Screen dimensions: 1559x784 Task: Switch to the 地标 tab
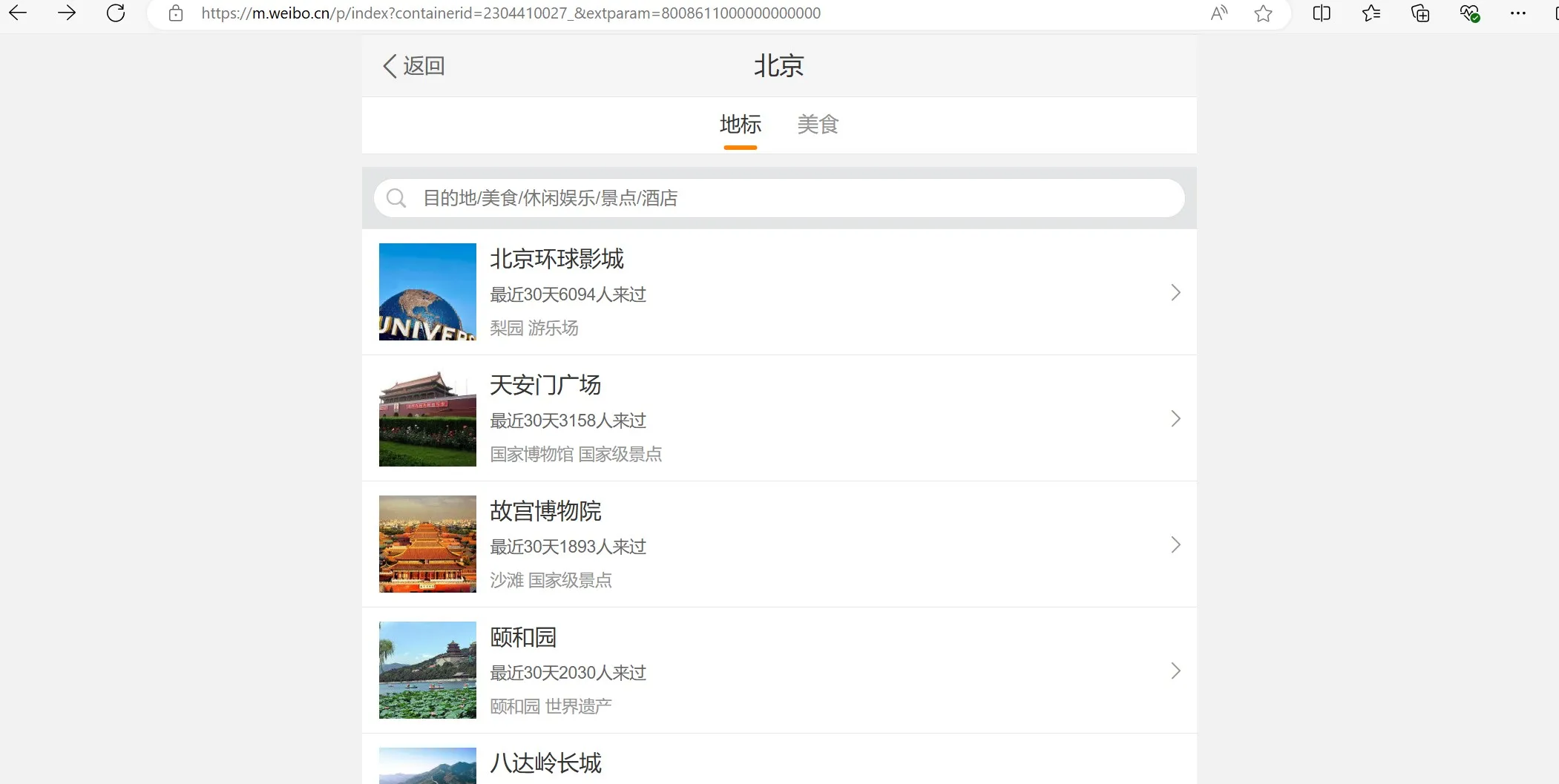(x=740, y=125)
